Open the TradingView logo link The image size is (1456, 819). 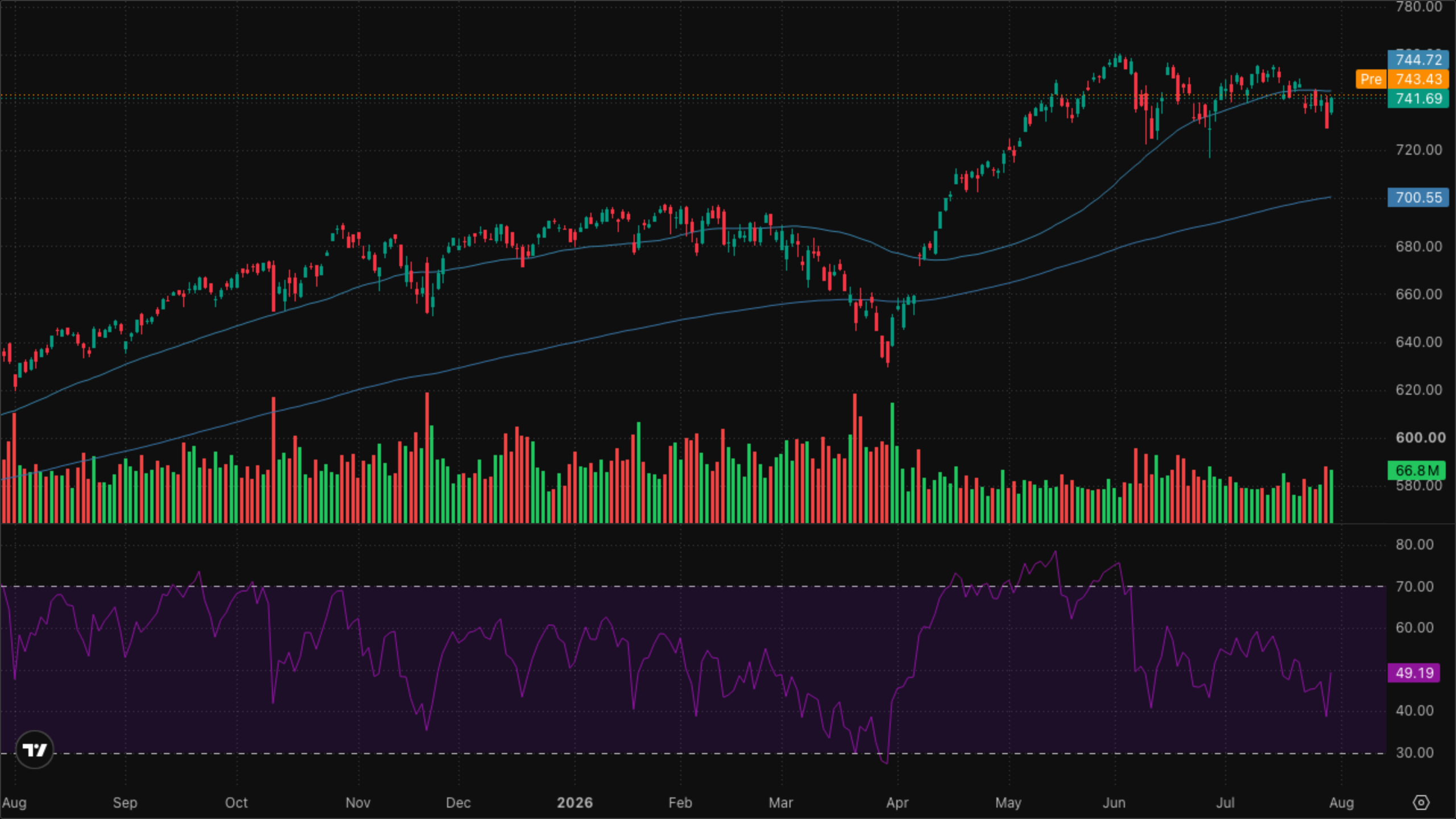click(35, 750)
